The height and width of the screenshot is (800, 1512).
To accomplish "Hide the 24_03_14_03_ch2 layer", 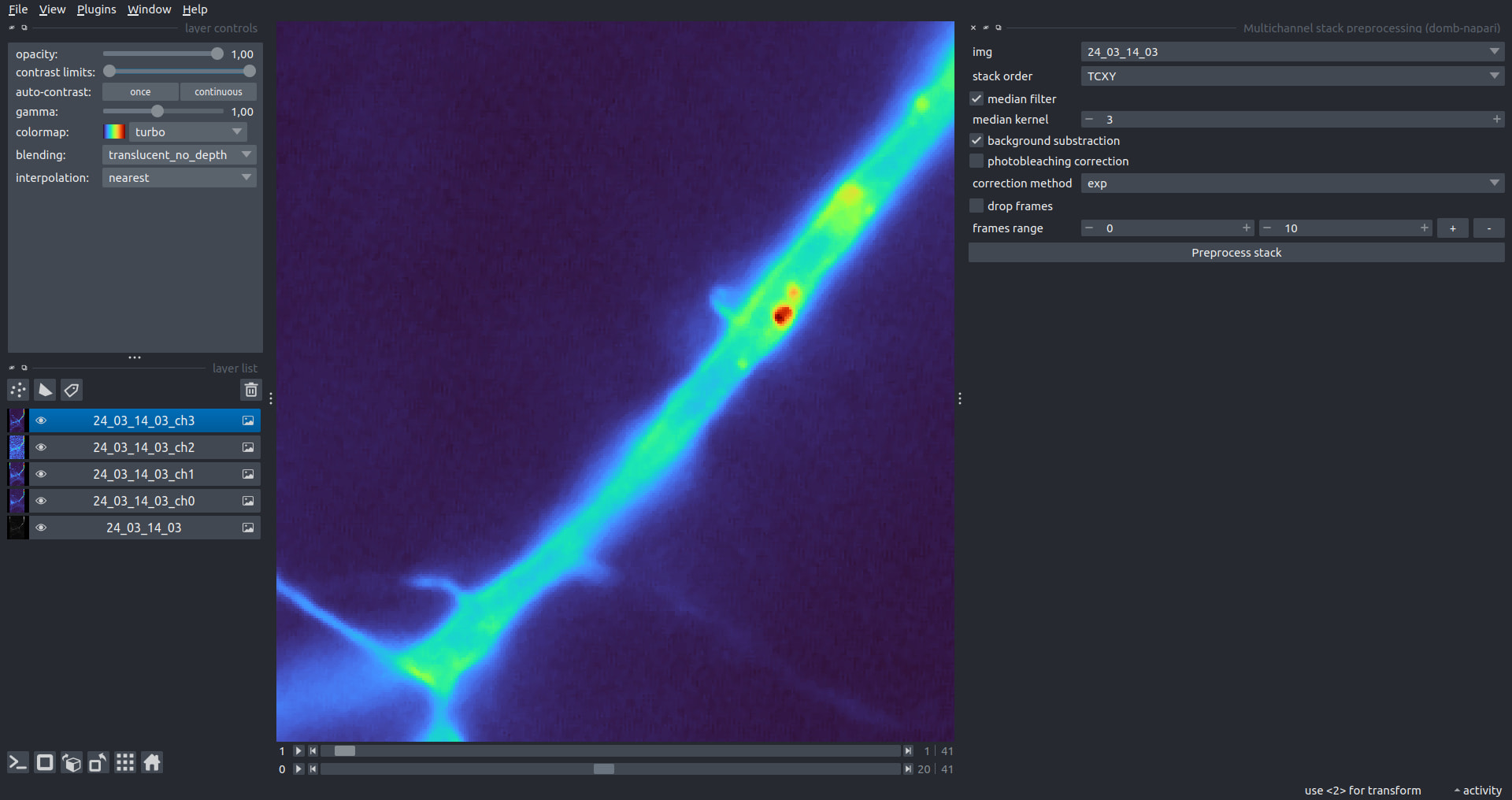I will pos(41,447).
